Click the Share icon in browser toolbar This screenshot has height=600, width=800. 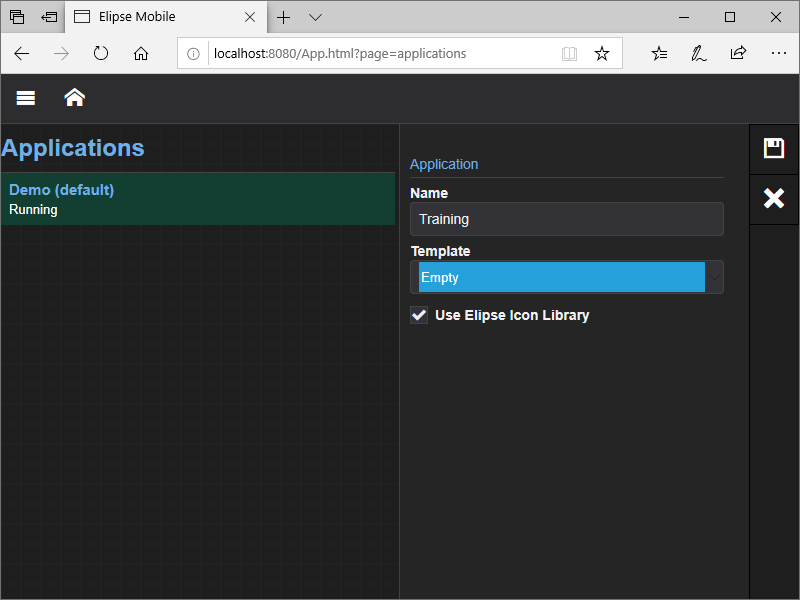coord(738,53)
